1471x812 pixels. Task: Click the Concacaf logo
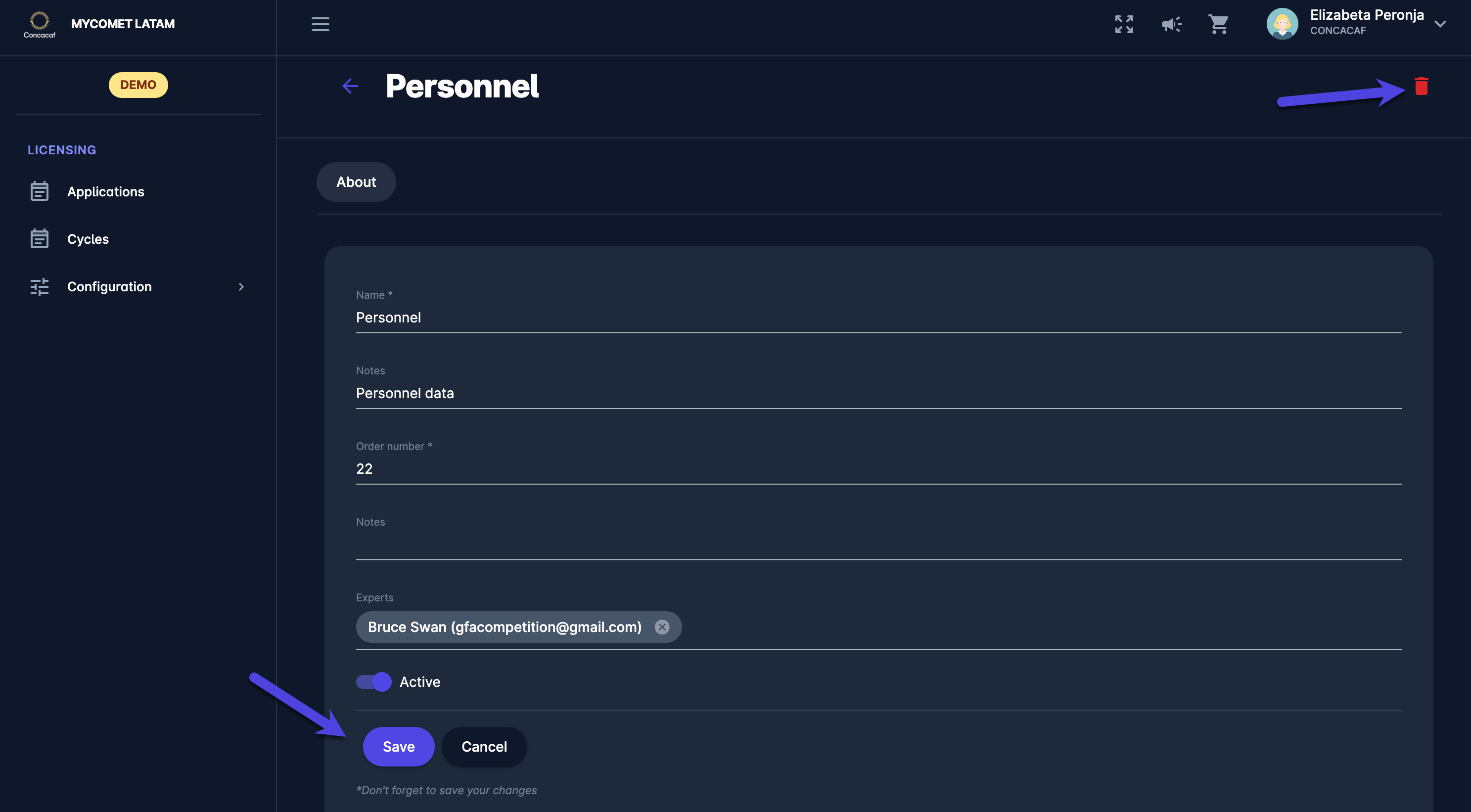(x=40, y=24)
